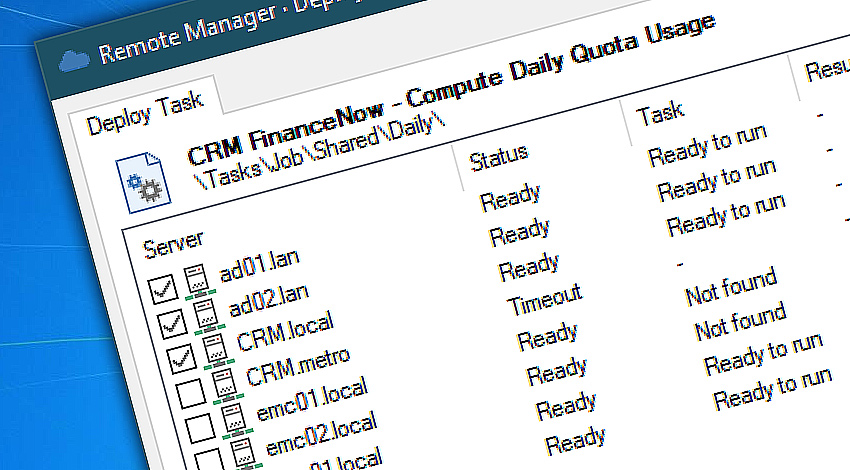Check the CRM.metro server checkbox

tap(191, 393)
